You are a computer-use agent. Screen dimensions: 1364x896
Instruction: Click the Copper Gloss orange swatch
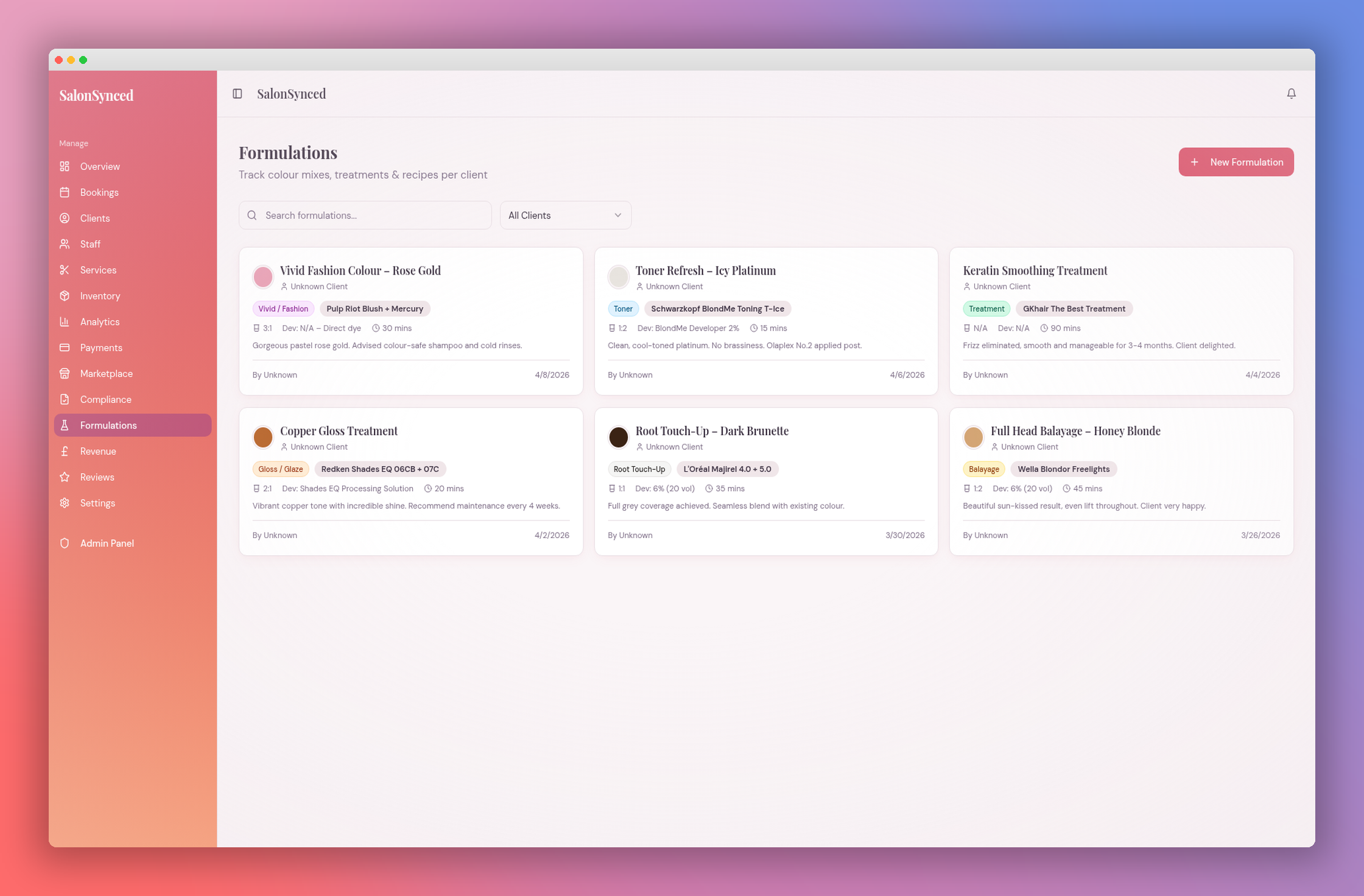(x=263, y=437)
